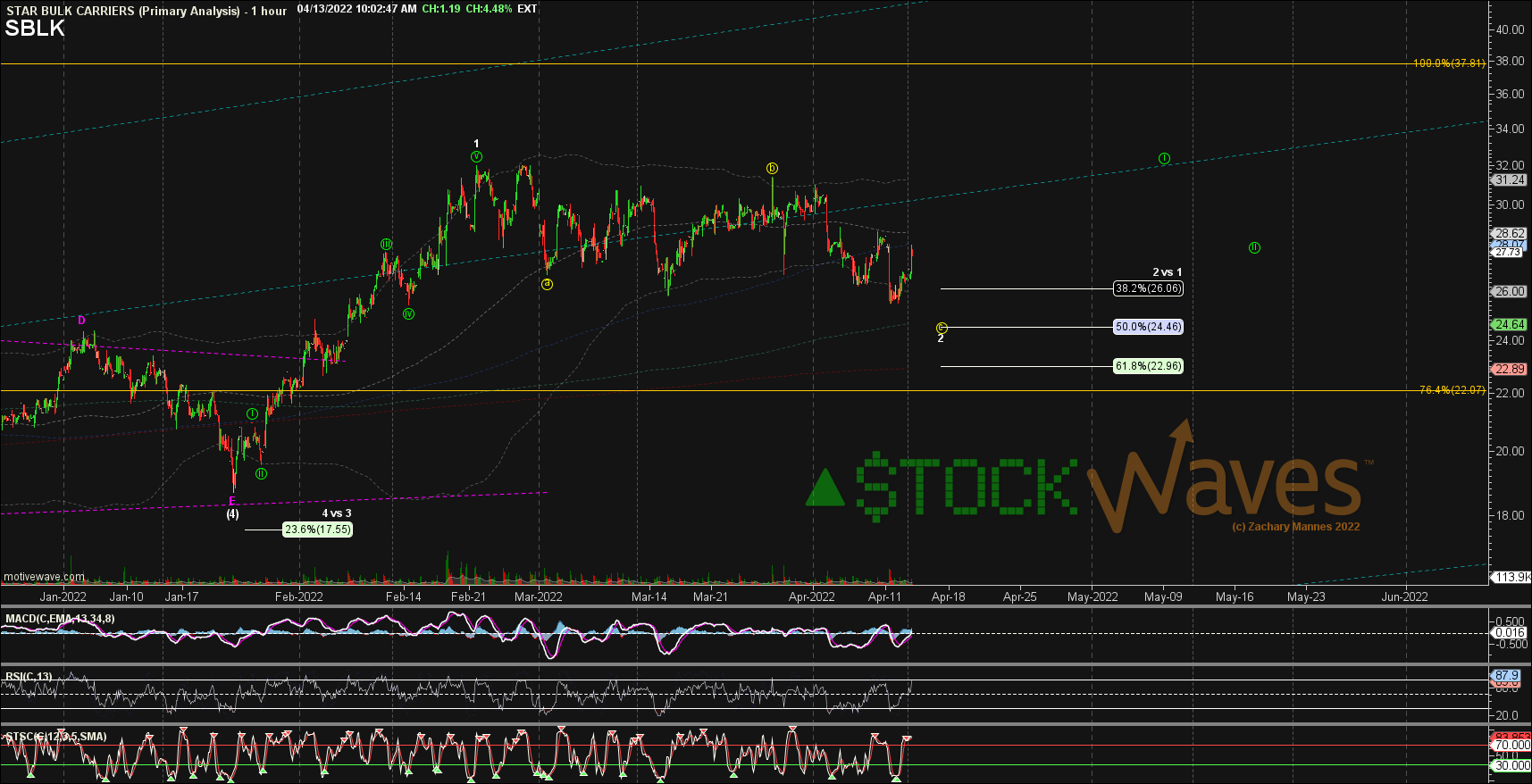Click the 50.0%(24.46) retracement label
Image resolution: width=1532 pixels, height=784 pixels.
click(1148, 327)
